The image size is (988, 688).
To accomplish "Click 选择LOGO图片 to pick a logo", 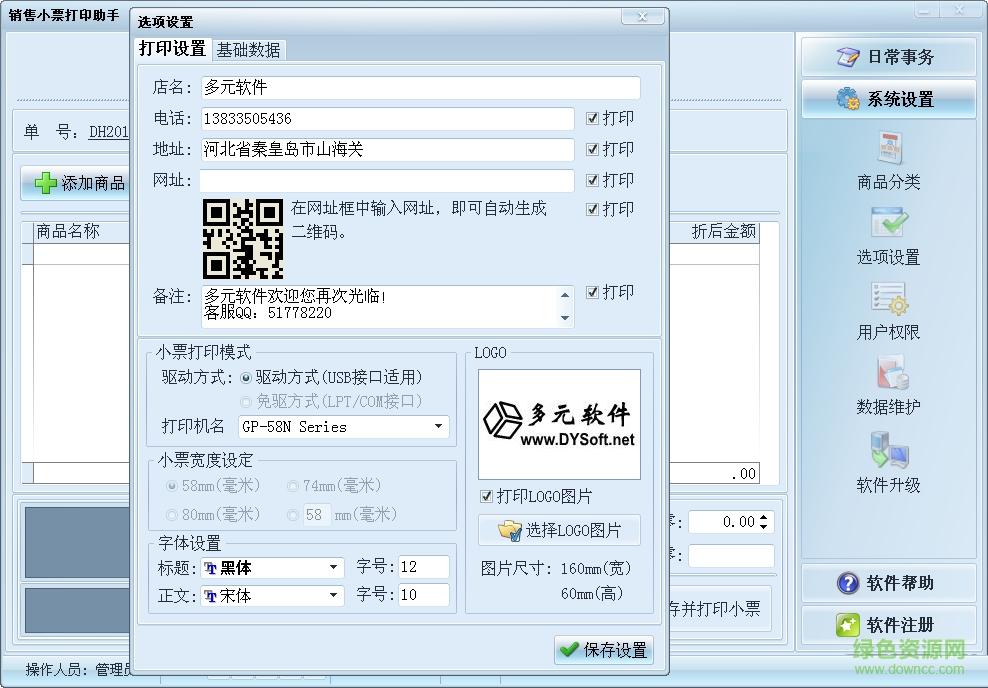I will [559, 530].
